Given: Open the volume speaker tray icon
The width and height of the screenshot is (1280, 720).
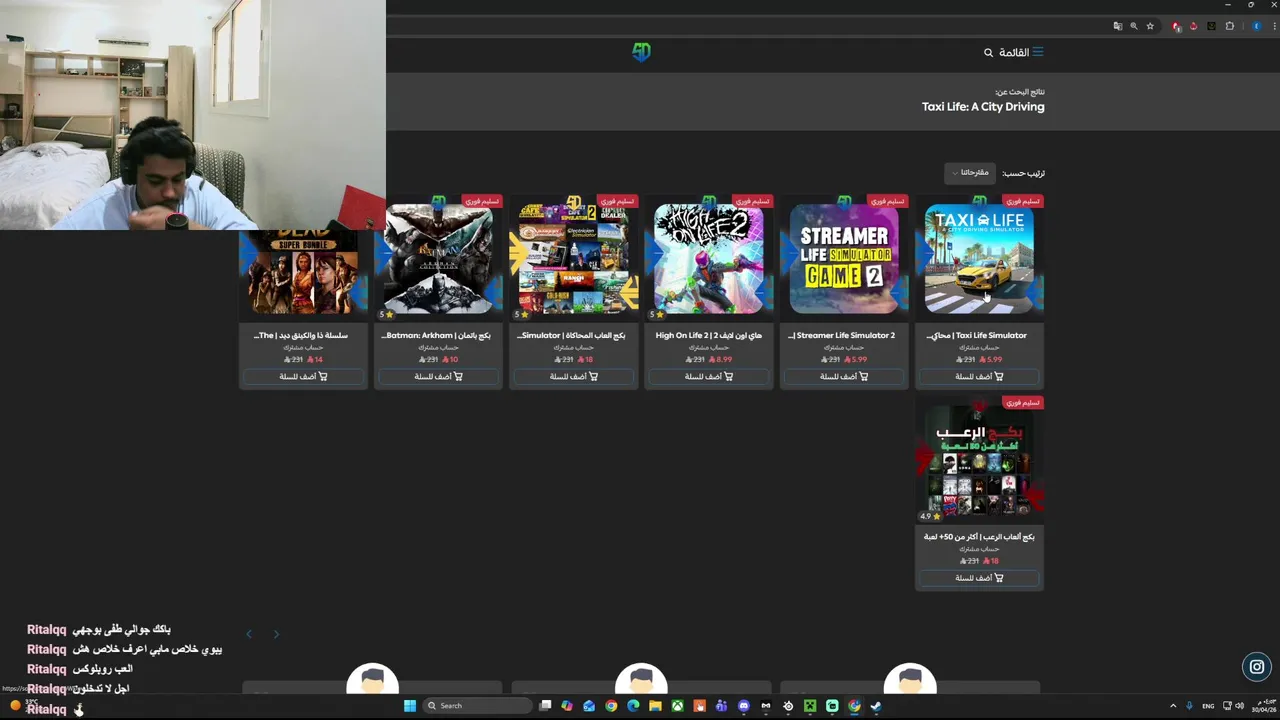Looking at the screenshot, I should 1240,706.
